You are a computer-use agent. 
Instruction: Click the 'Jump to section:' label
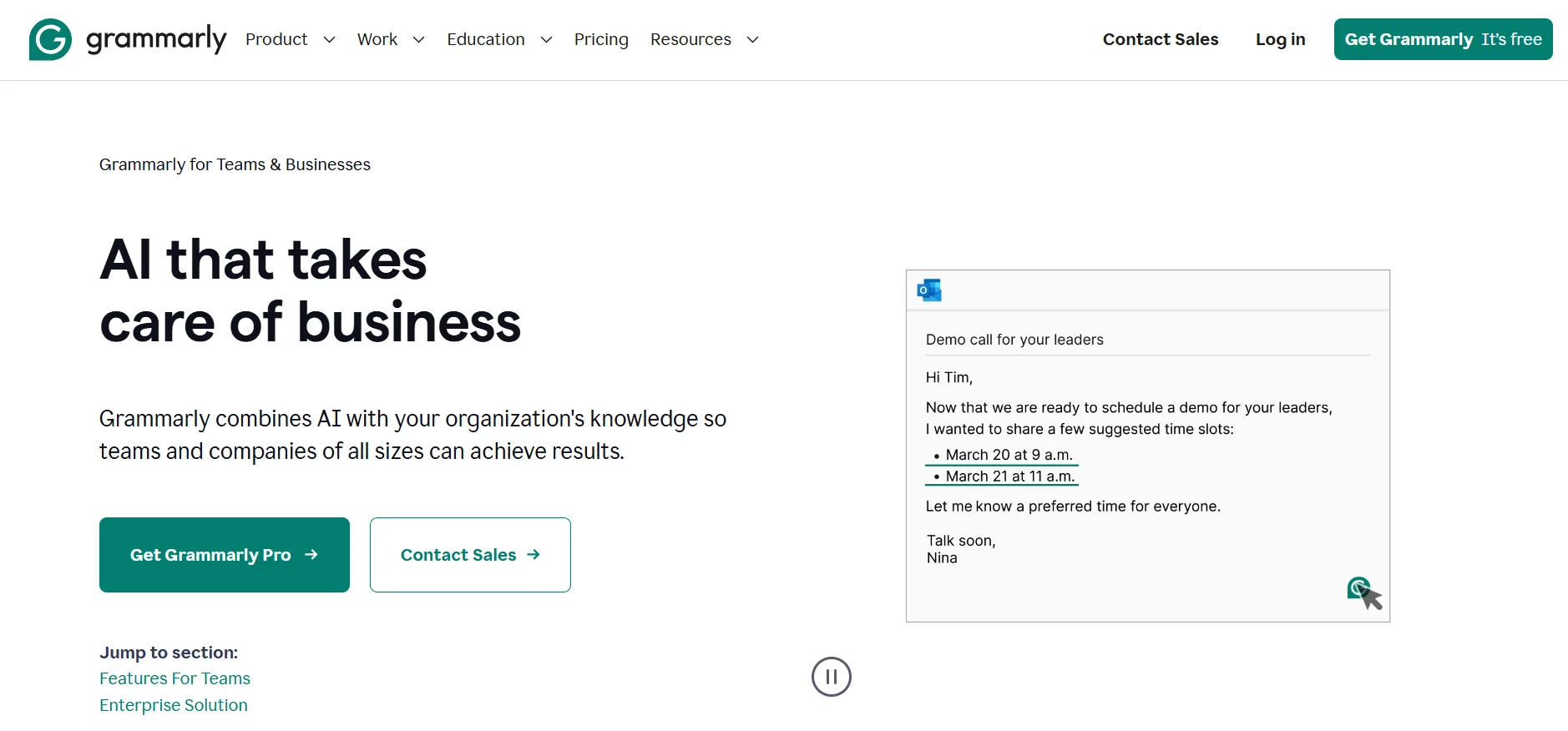coord(169,653)
